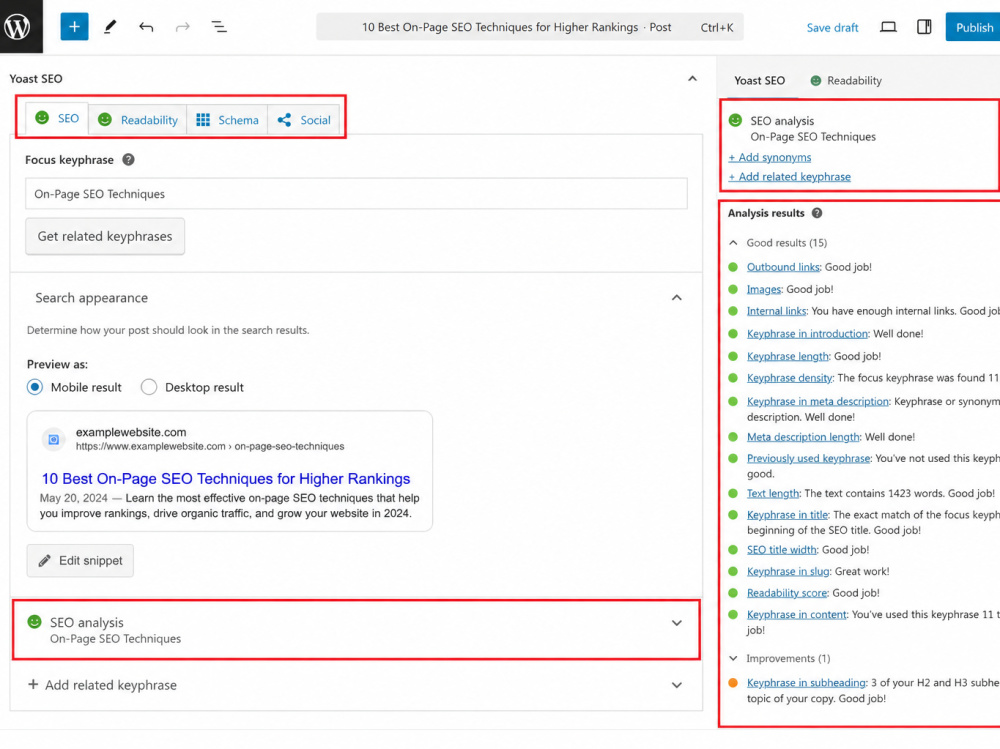Image resolution: width=1000 pixels, height=749 pixels.
Task: Click the Keyphrase in slug link
Action: pyautogui.click(x=788, y=572)
